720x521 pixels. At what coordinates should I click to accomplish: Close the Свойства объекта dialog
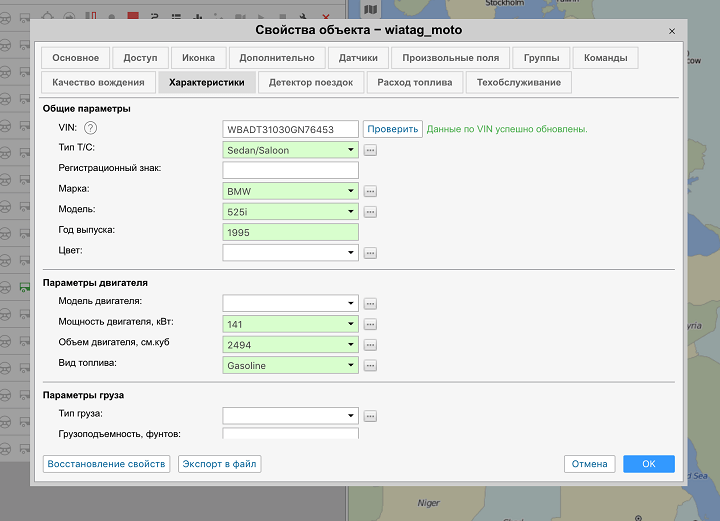point(672,31)
